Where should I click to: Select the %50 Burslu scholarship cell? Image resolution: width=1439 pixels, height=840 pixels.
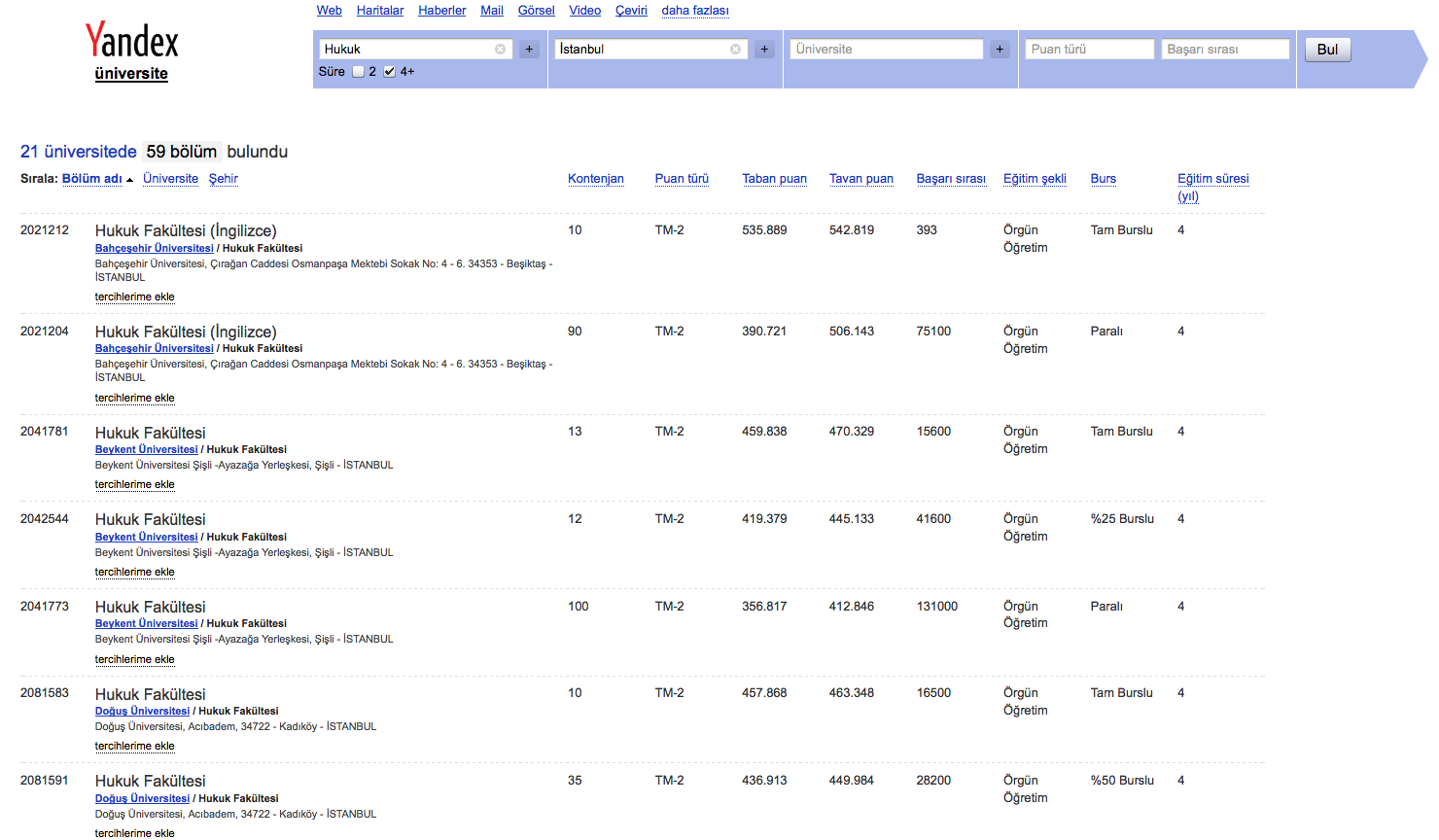(x=1122, y=780)
